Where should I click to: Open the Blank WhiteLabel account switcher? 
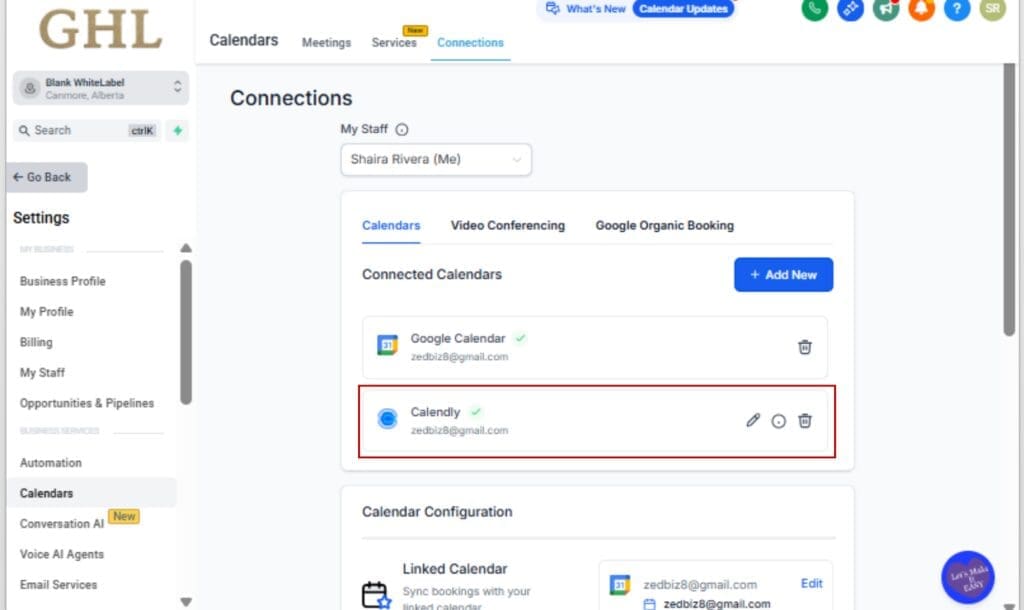point(100,88)
